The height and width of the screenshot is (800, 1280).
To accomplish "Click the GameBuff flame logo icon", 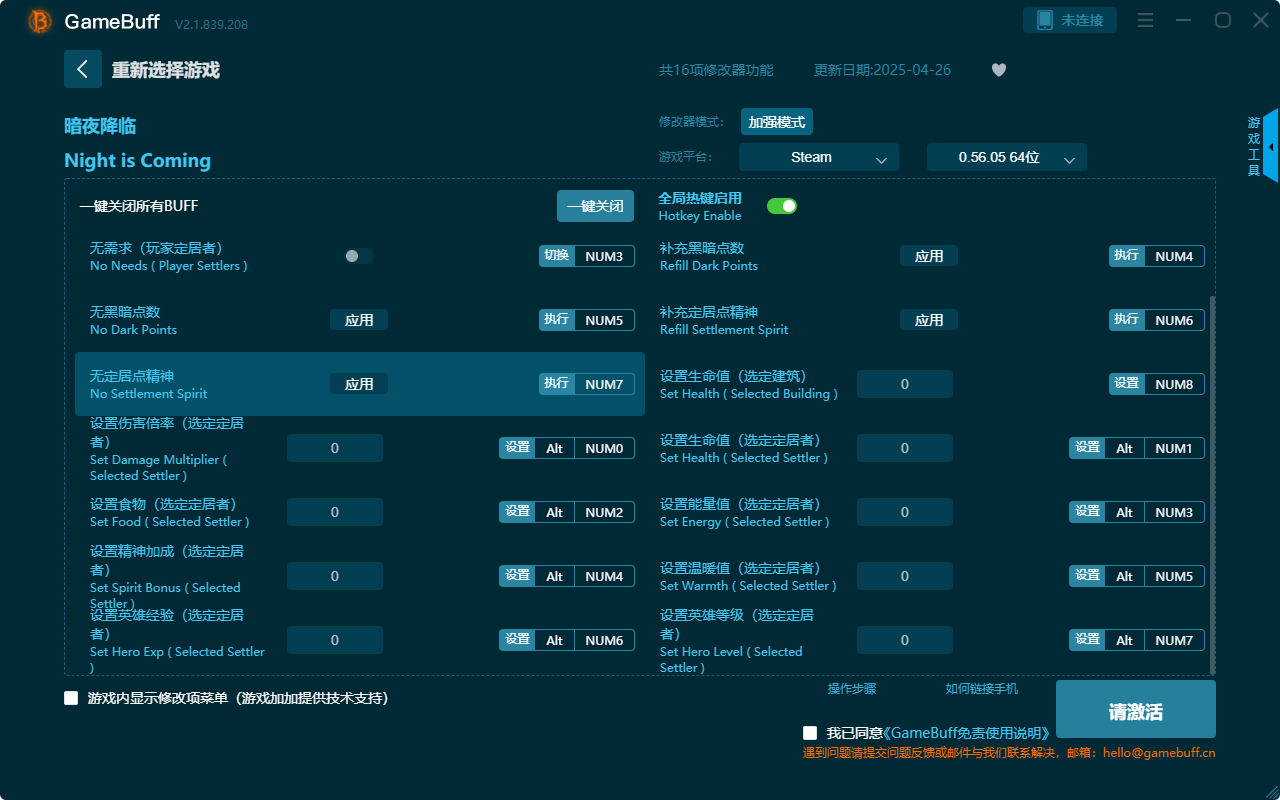I will (x=39, y=21).
